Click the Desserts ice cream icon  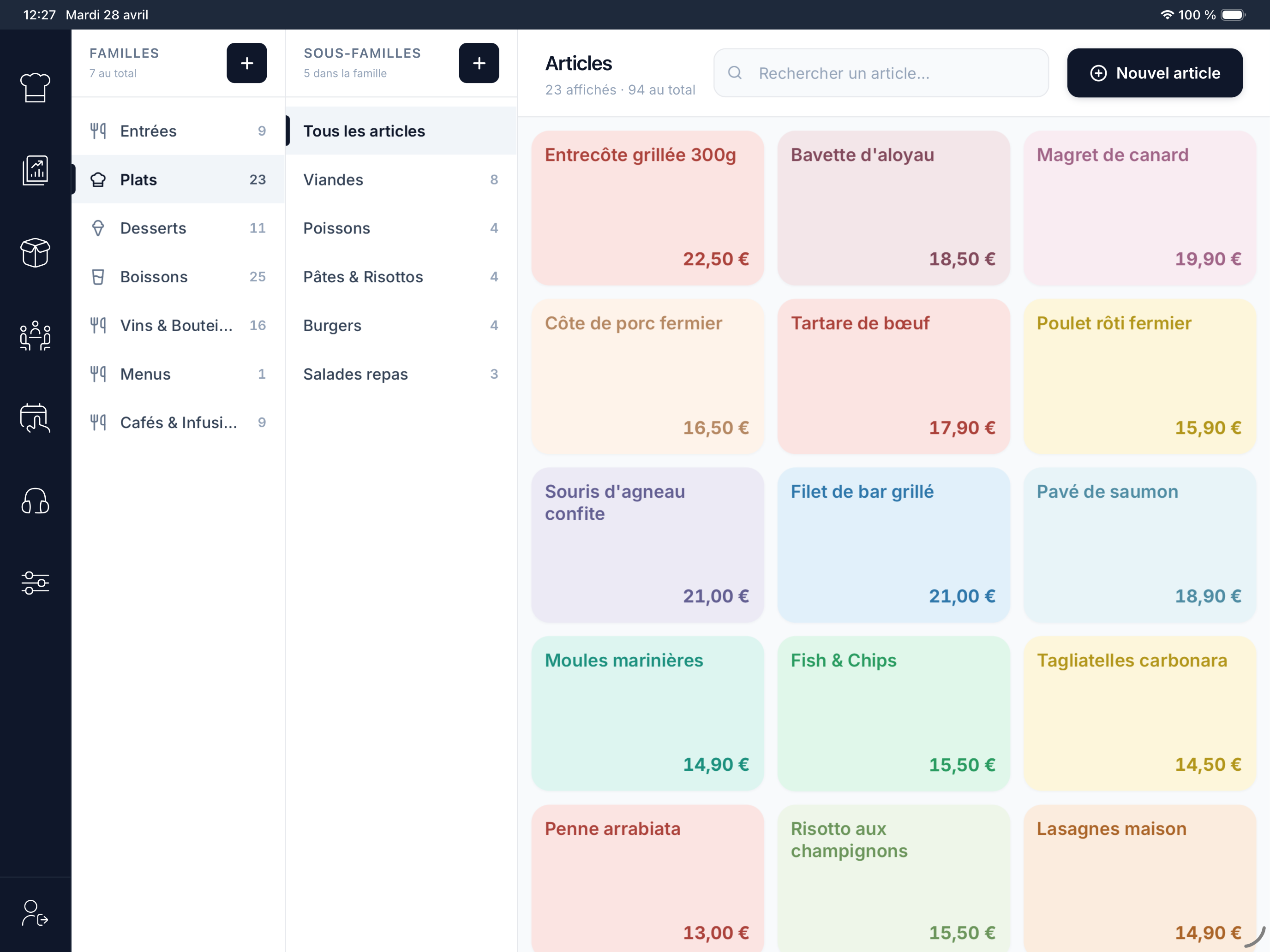pyautogui.click(x=98, y=228)
